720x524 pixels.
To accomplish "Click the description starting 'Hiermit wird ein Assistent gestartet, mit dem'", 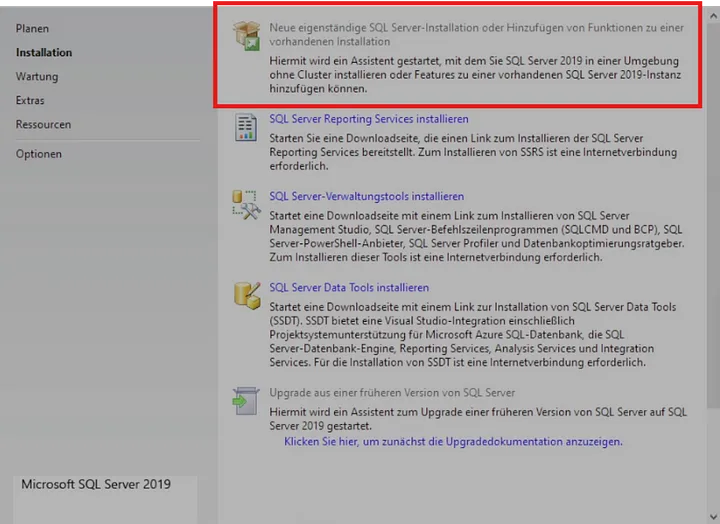I will pos(475,75).
